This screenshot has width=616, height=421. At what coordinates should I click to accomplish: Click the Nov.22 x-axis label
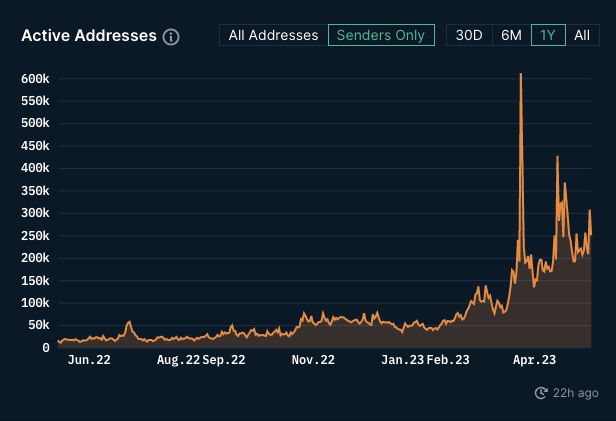click(x=313, y=360)
